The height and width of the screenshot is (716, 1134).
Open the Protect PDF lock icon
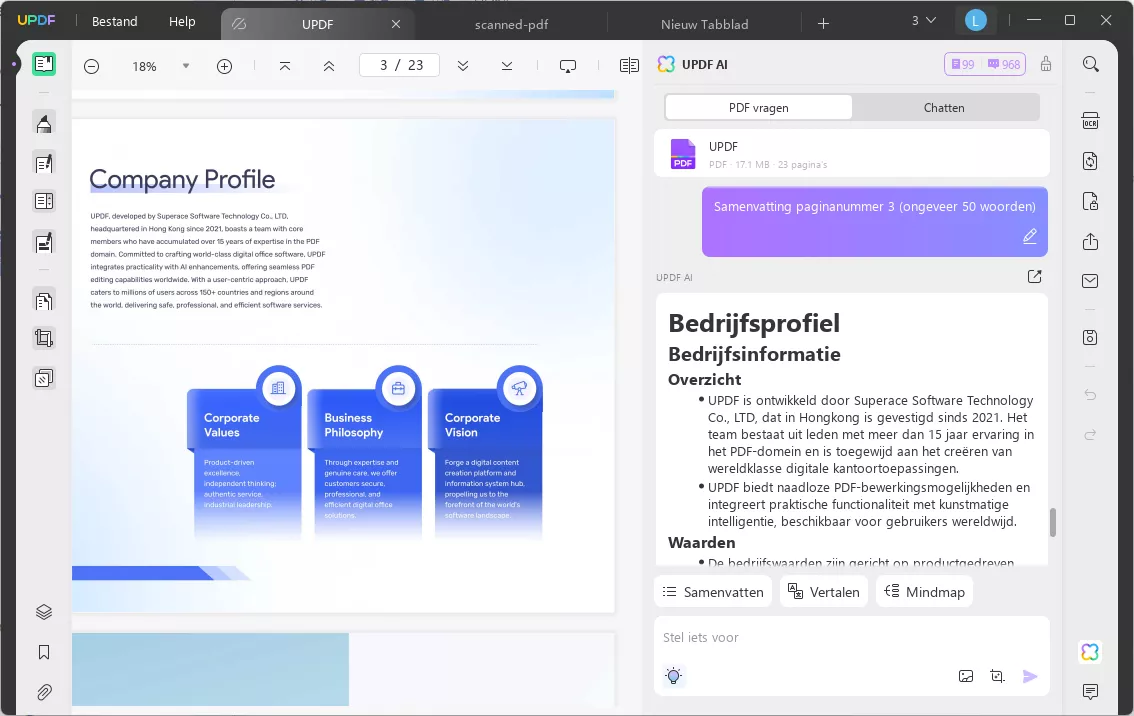[x=1091, y=201]
